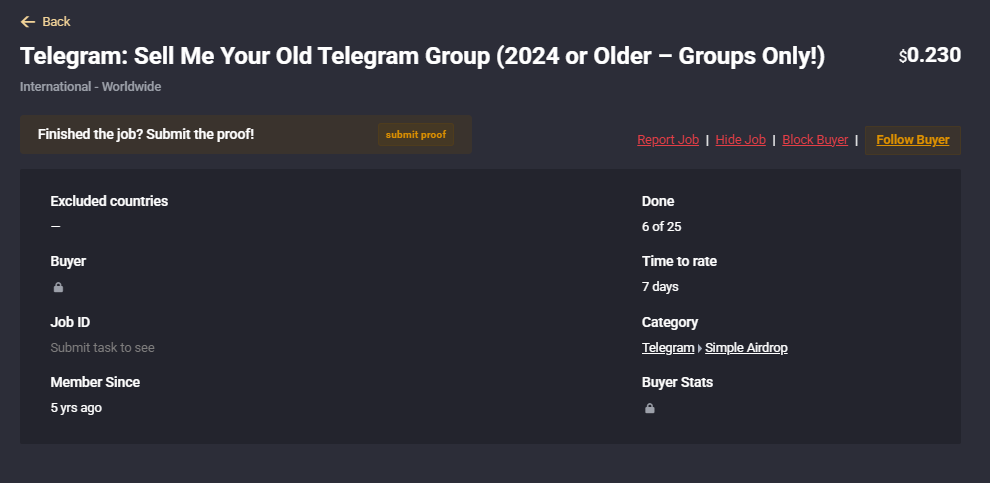Click the arrow between Telegram and Simple Airdrop
The image size is (990, 483).
click(700, 348)
